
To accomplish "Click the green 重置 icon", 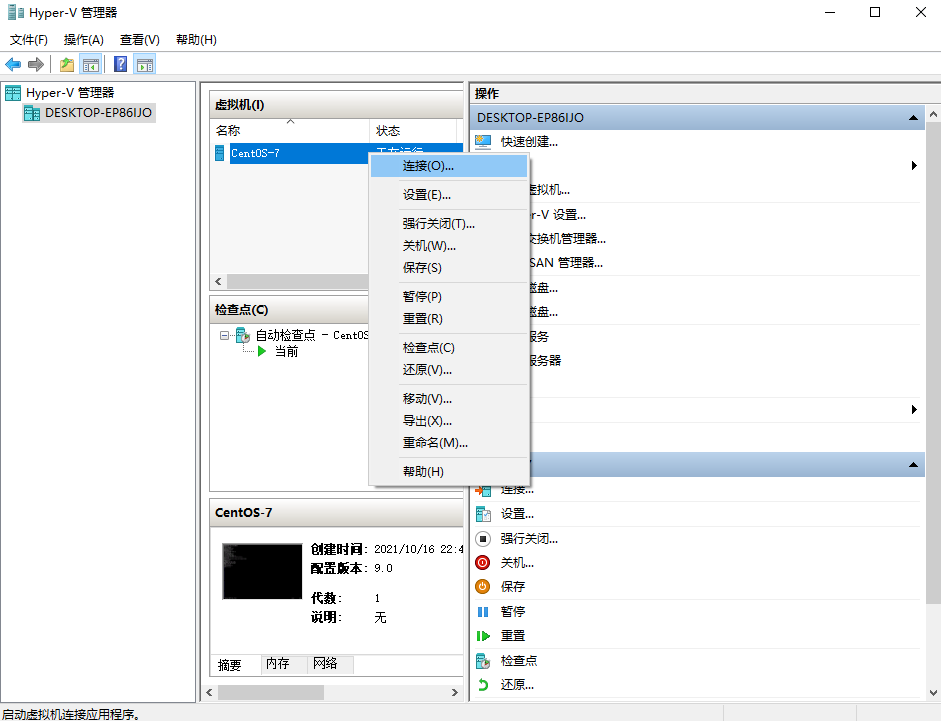I will 483,636.
